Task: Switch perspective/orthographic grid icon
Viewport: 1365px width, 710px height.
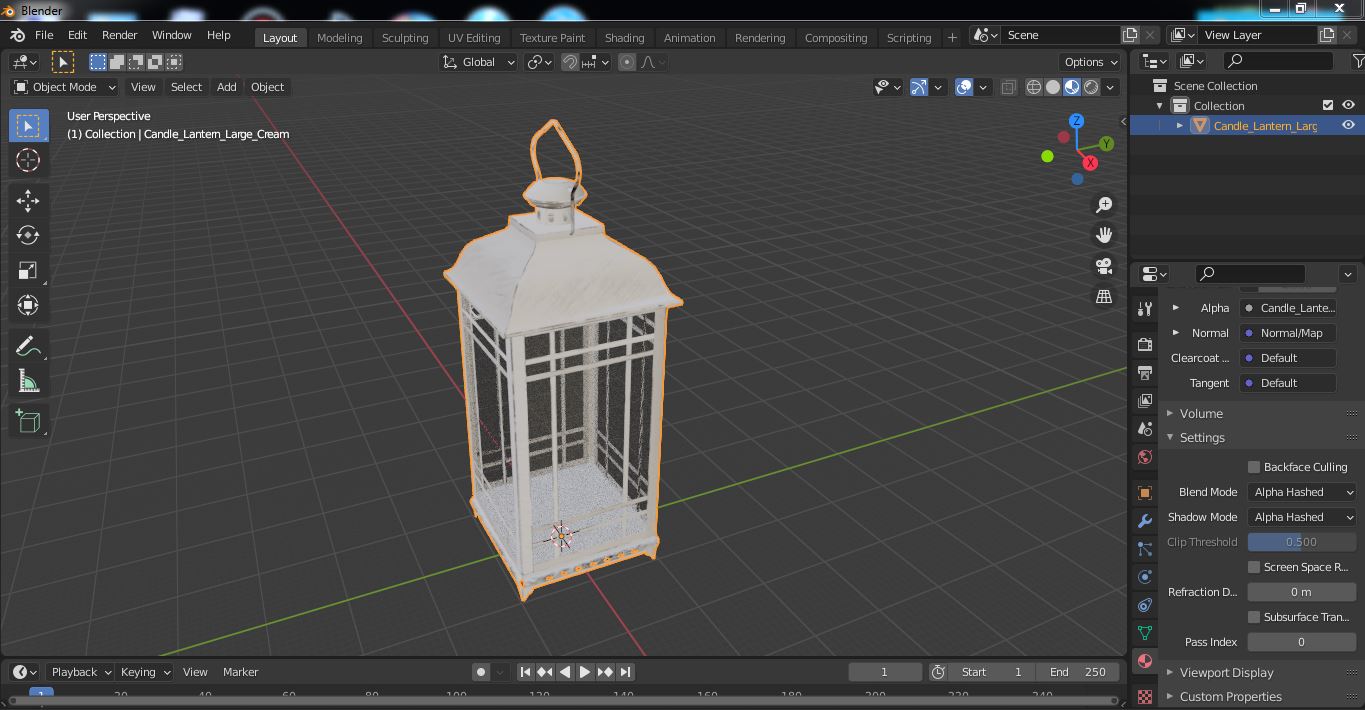Action: coord(1104,297)
